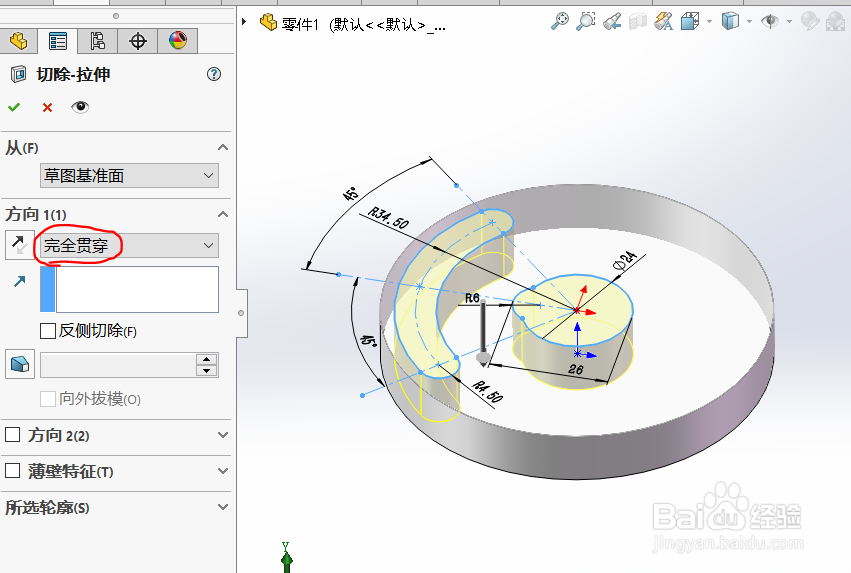Click the Φ24 diameter dimension
851x573 pixels.
click(x=624, y=260)
